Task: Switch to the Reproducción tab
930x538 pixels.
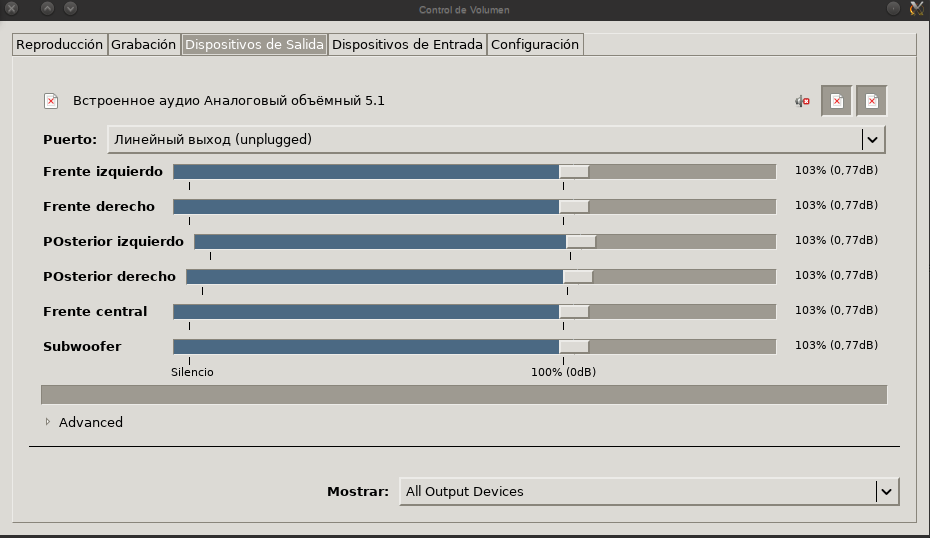Action: point(60,44)
